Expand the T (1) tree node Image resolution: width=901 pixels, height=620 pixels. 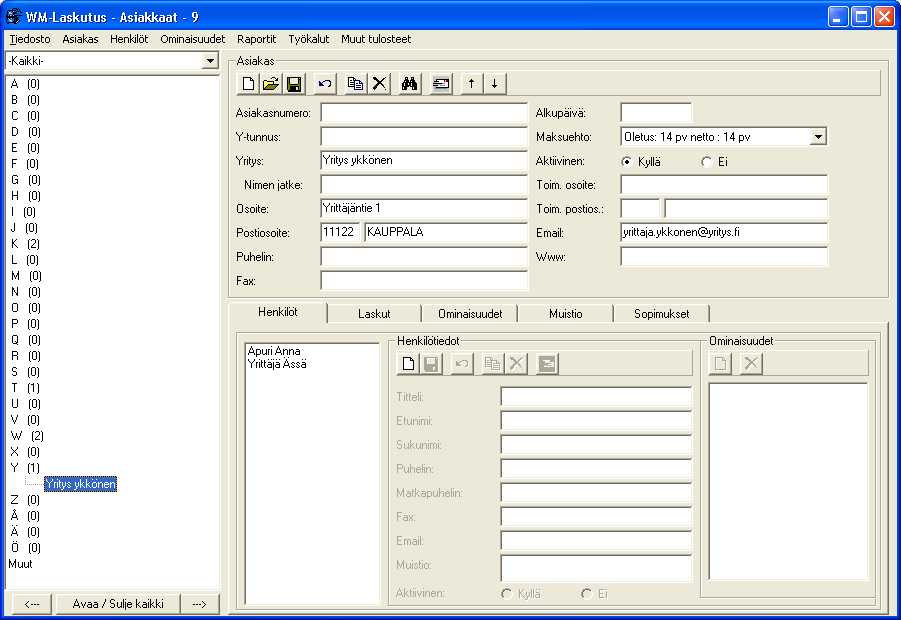(25, 388)
